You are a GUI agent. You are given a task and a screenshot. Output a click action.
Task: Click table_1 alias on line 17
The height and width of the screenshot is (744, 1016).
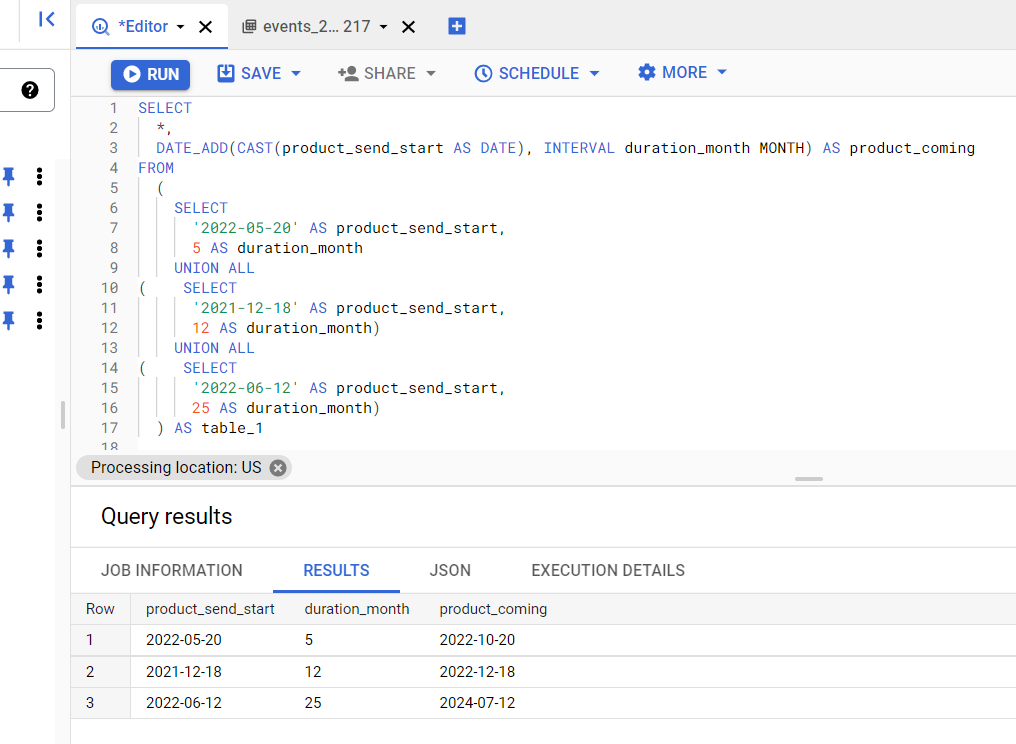232,428
